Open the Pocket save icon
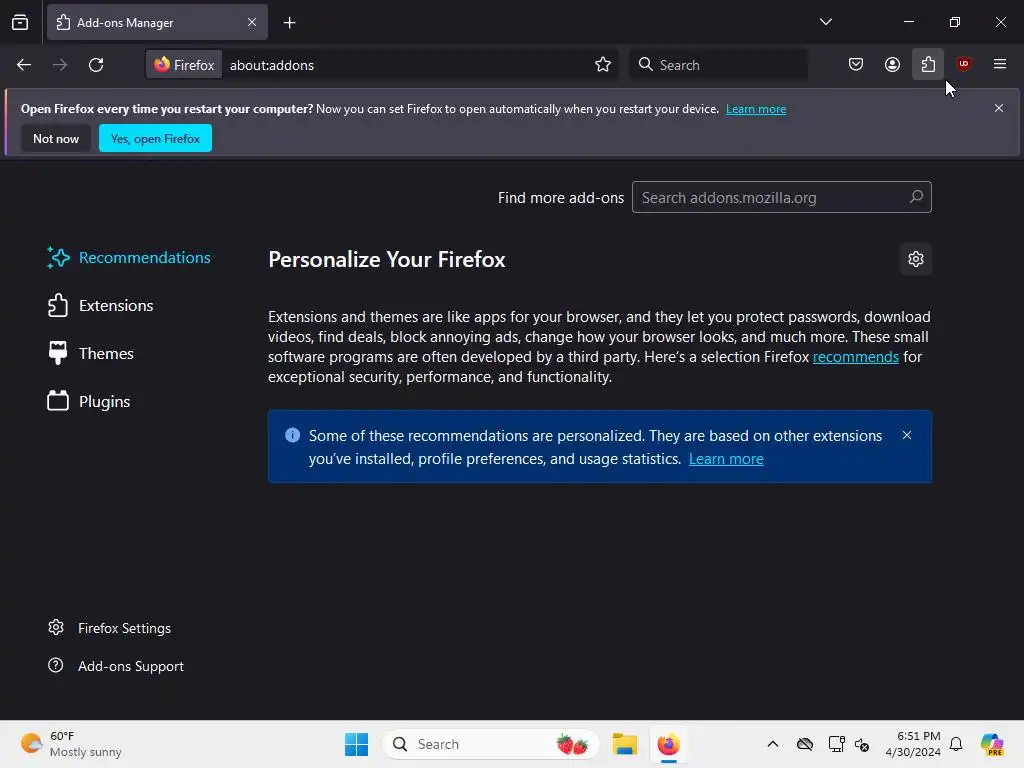The image size is (1024, 768). [x=856, y=65]
